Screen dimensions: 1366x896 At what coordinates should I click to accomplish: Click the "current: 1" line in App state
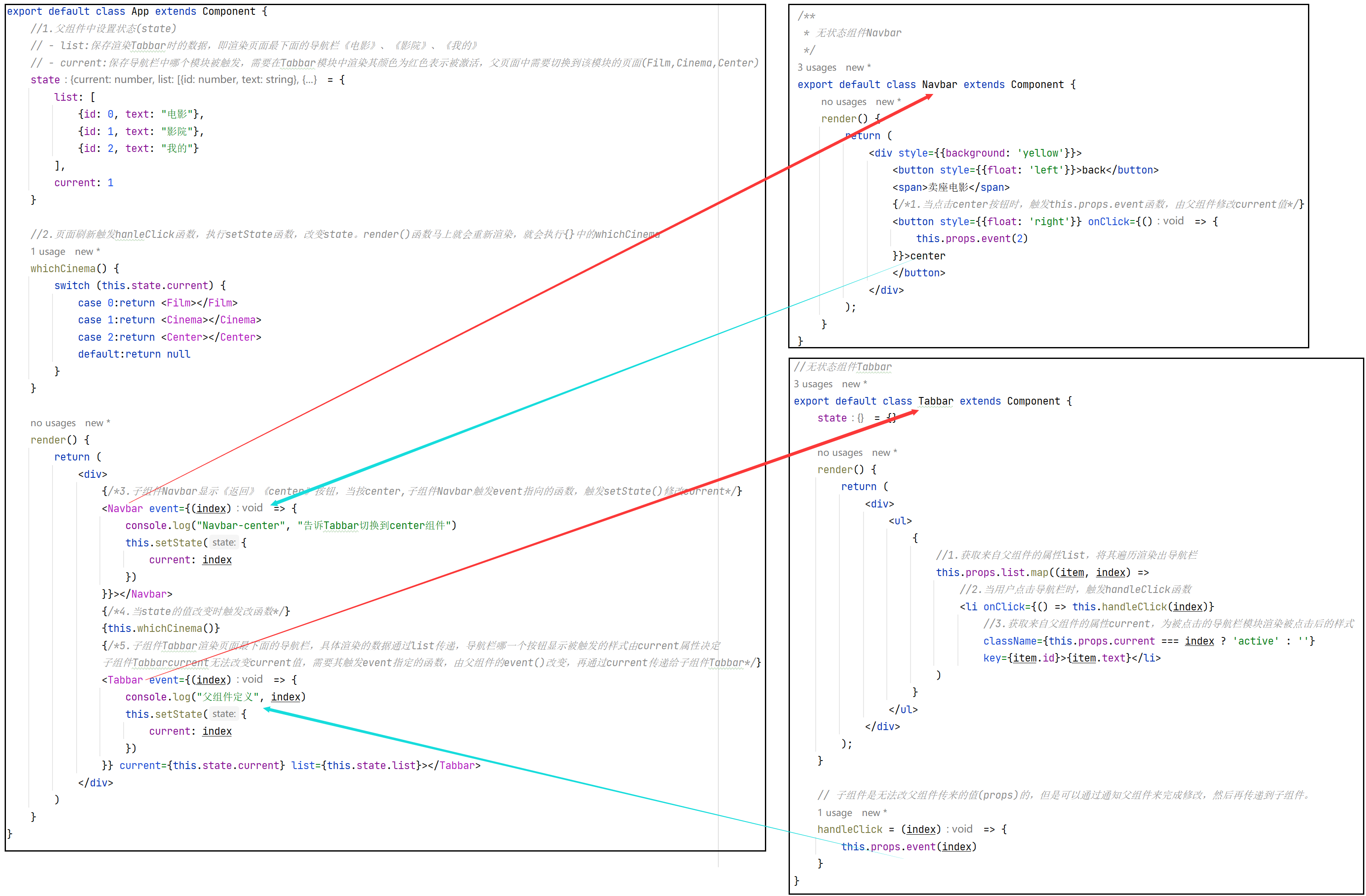click(x=84, y=182)
